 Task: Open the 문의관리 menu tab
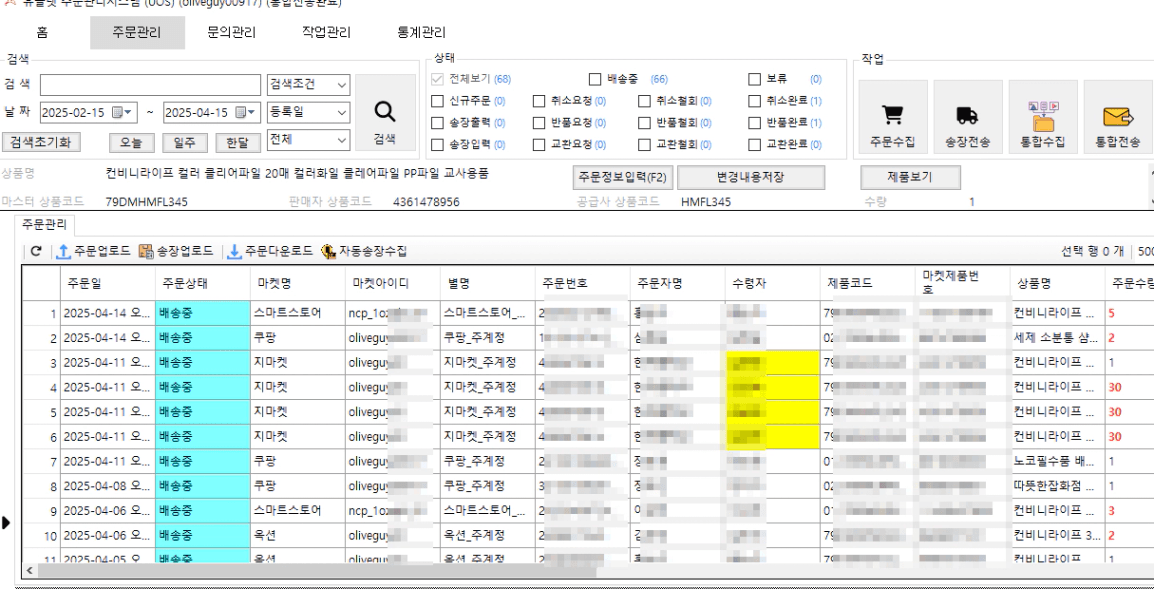[231, 33]
